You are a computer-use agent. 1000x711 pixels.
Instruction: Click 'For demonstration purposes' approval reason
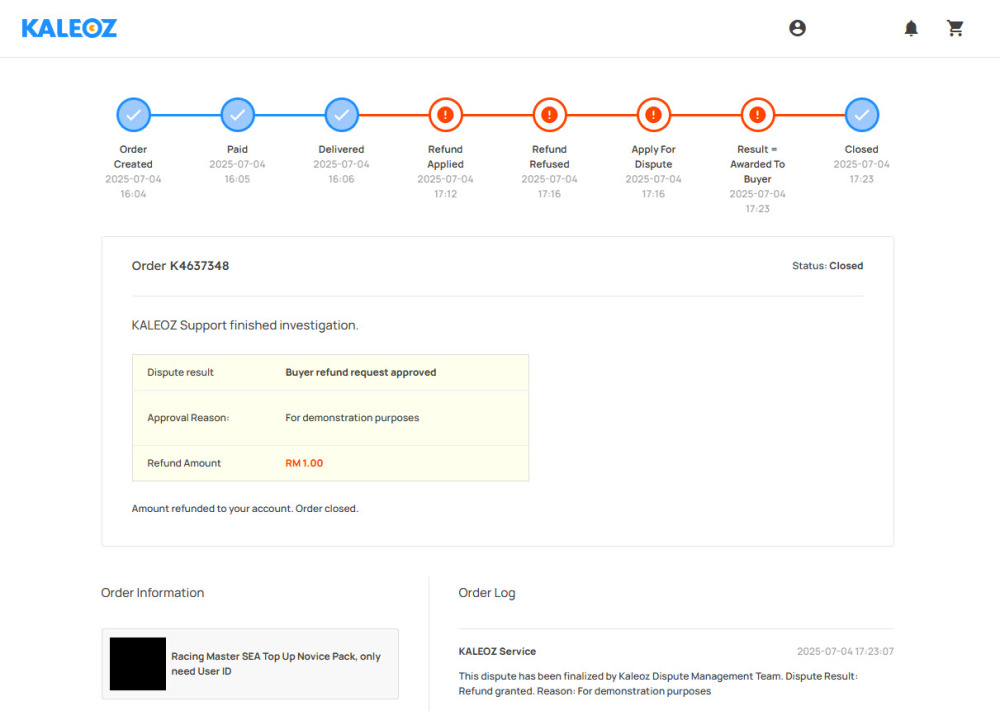[x=352, y=418]
